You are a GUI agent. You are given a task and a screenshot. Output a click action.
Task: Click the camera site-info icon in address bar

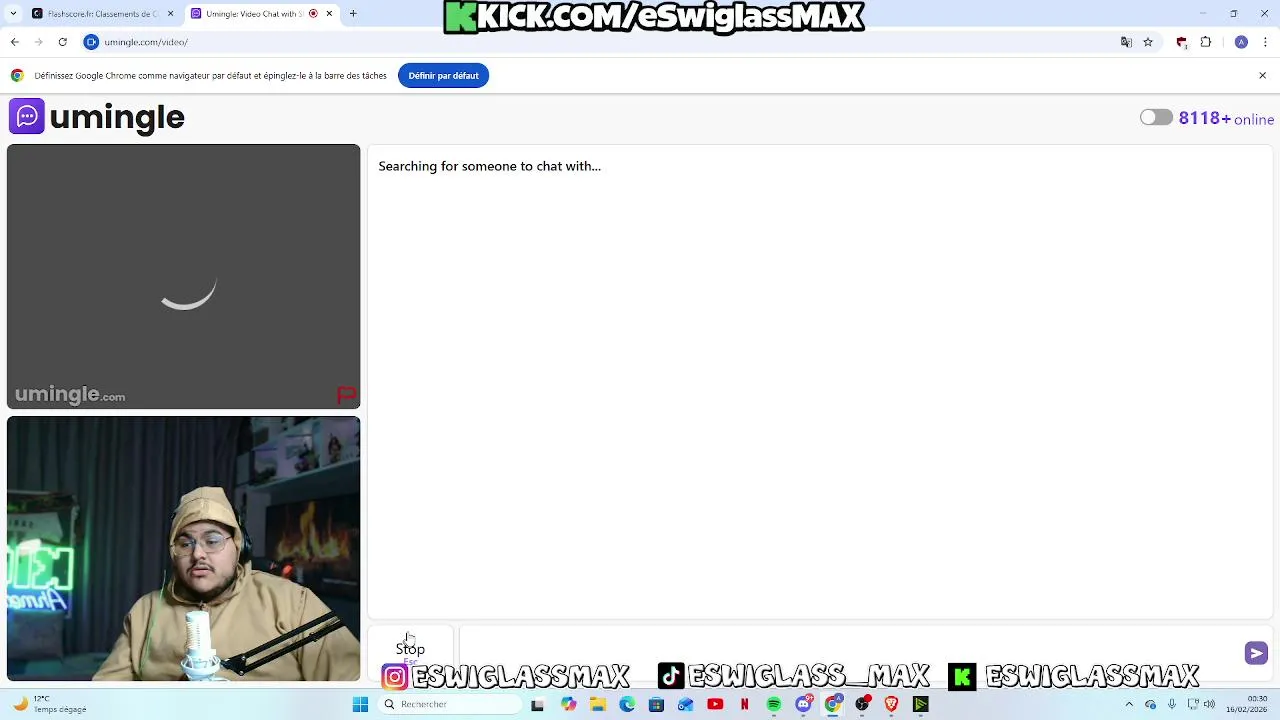[x=91, y=42]
